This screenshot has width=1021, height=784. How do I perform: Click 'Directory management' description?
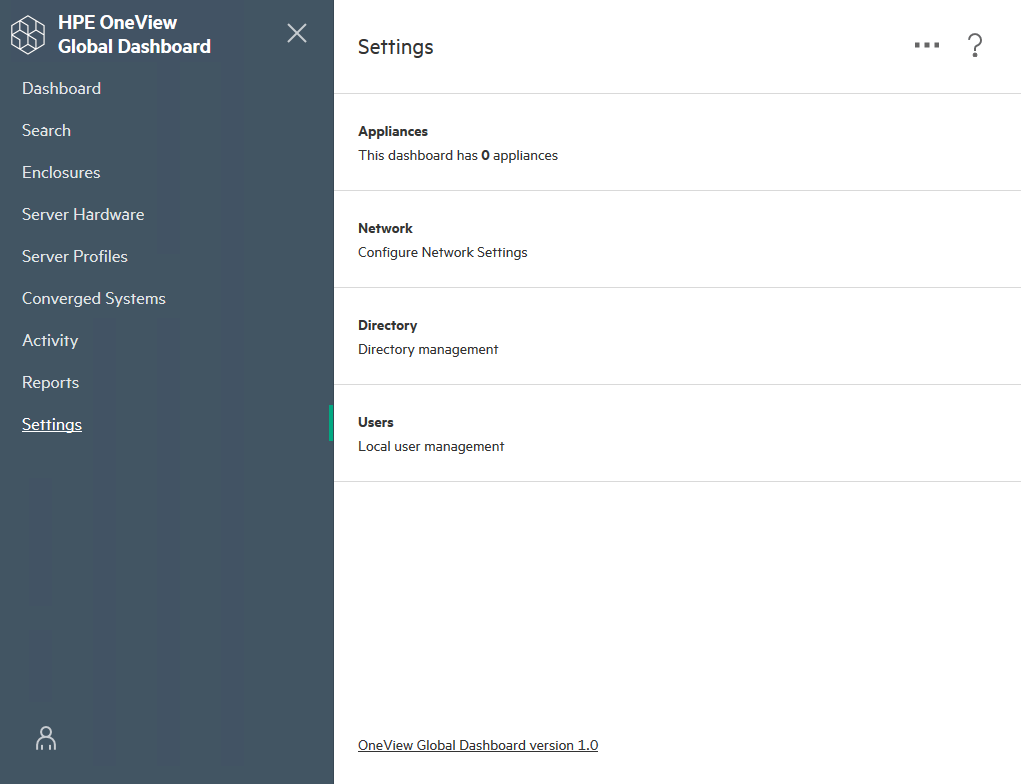tap(428, 349)
